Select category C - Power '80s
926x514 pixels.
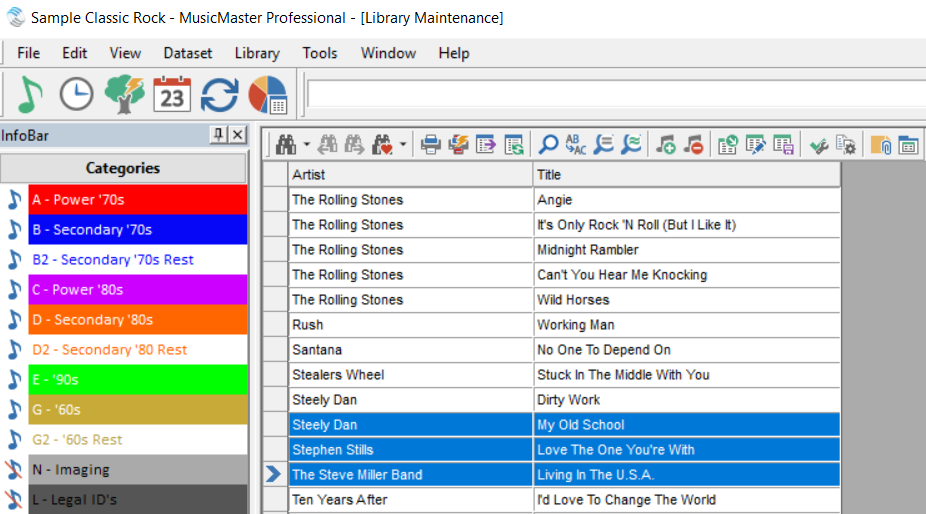(138, 290)
